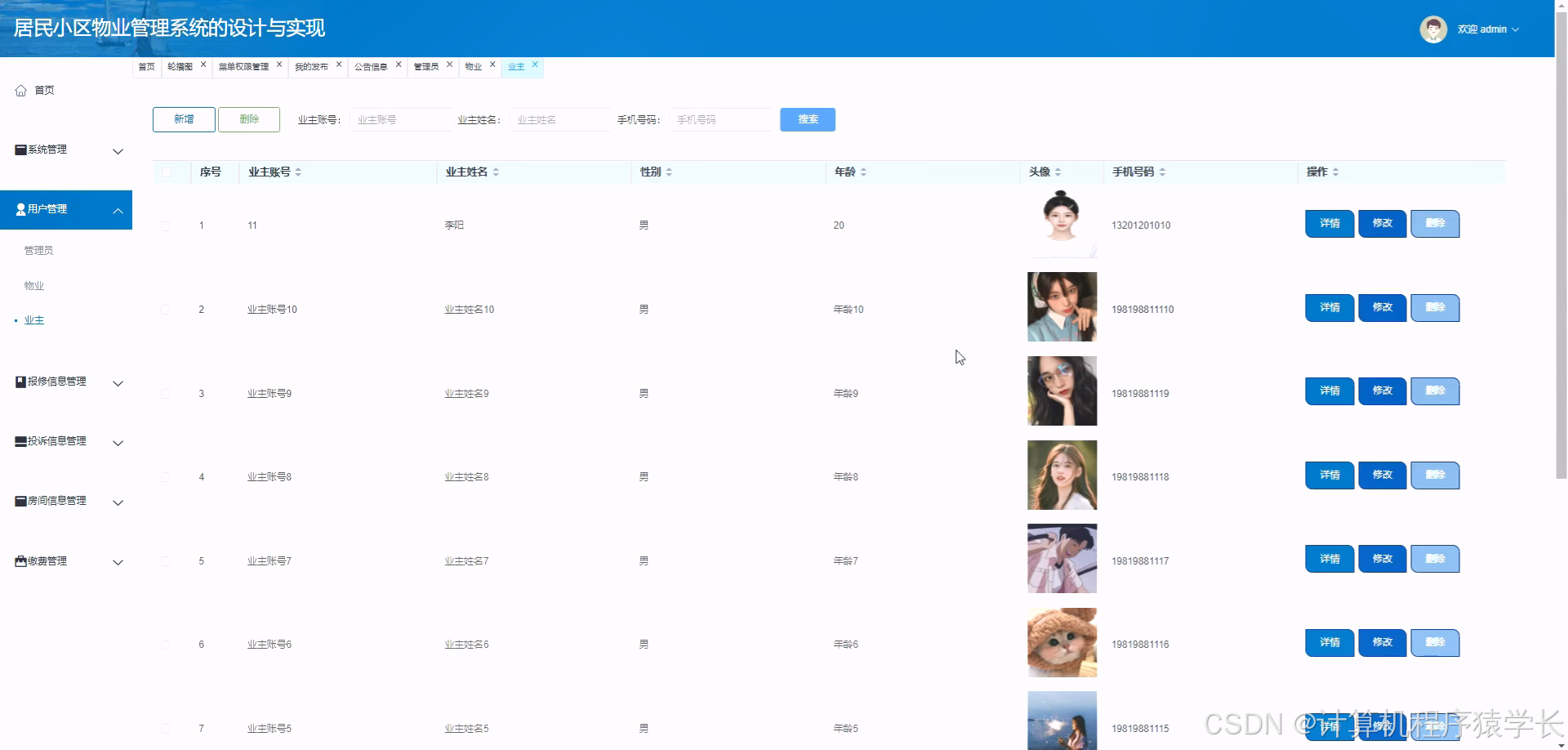Expand the 缴费管理 section chevron
This screenshot has width=1568, height=750.
118,562
